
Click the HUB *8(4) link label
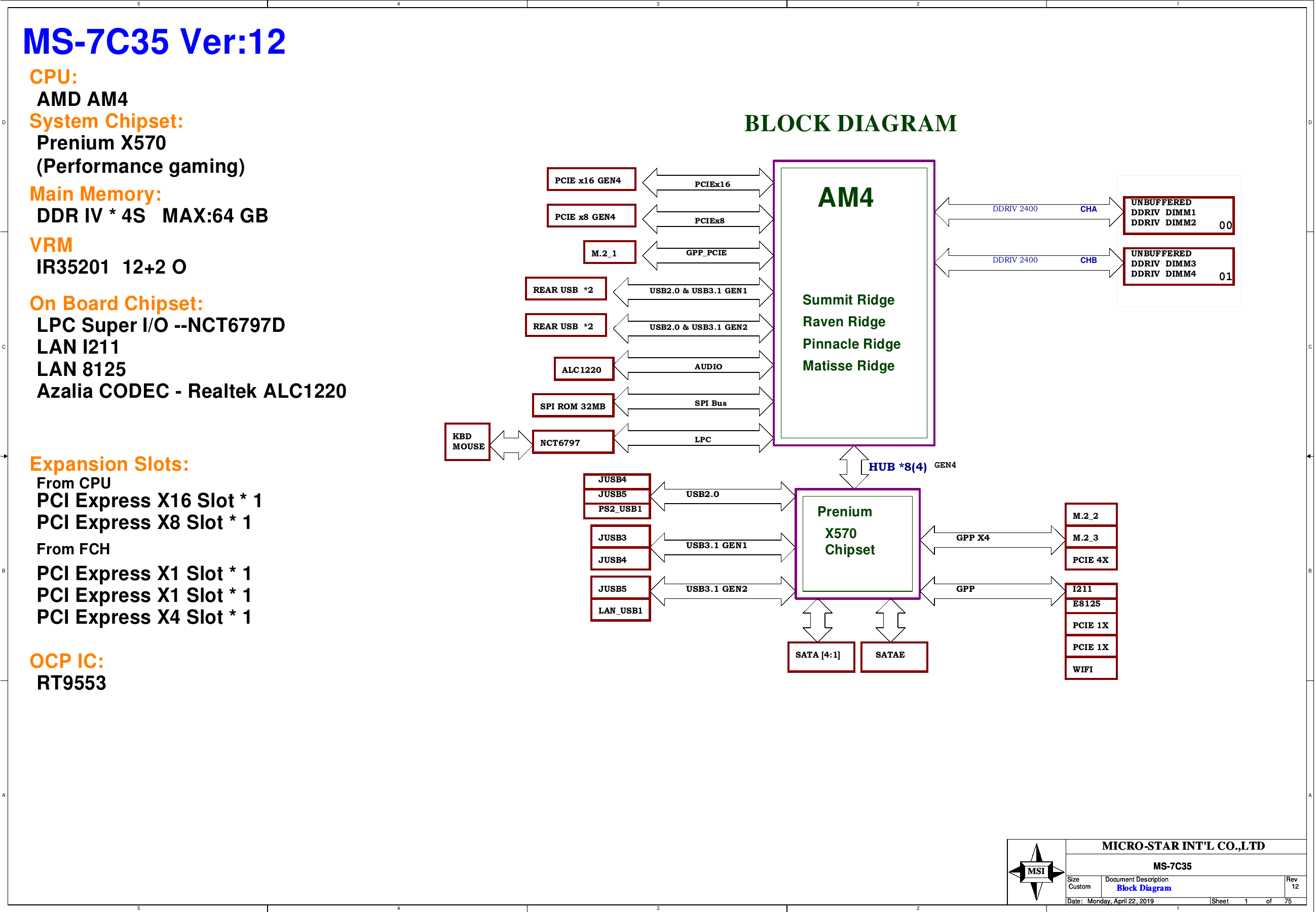tap(897, 467)
